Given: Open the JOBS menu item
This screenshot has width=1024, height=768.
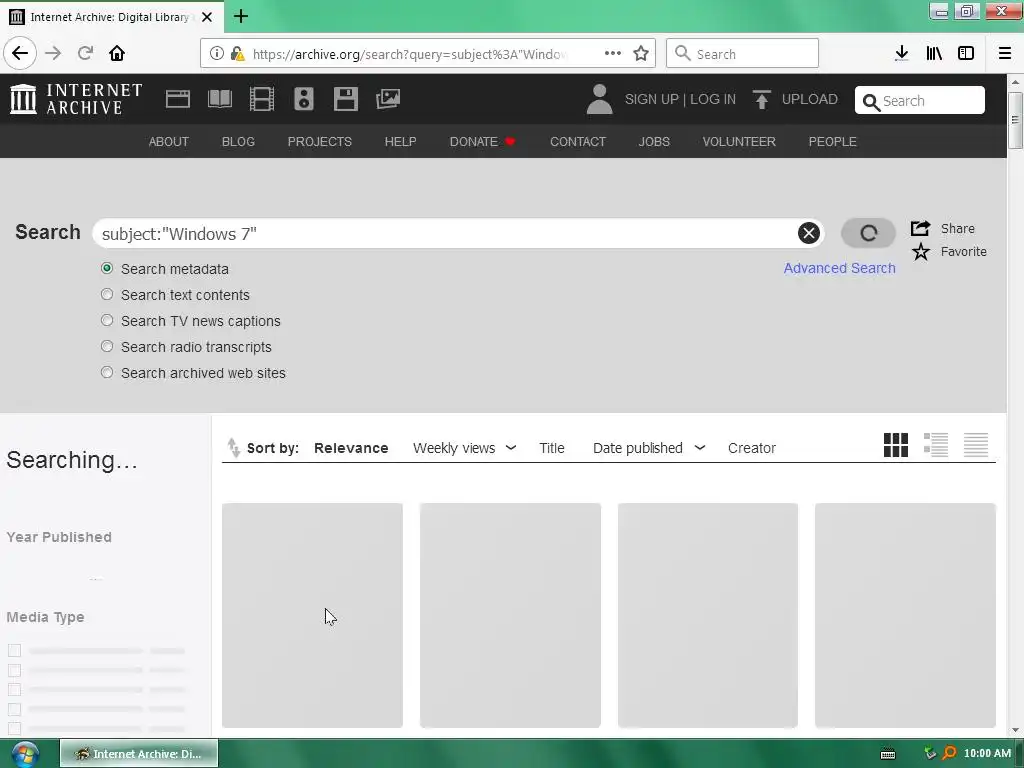Looking at the screenshot, I should coord(654,142).
